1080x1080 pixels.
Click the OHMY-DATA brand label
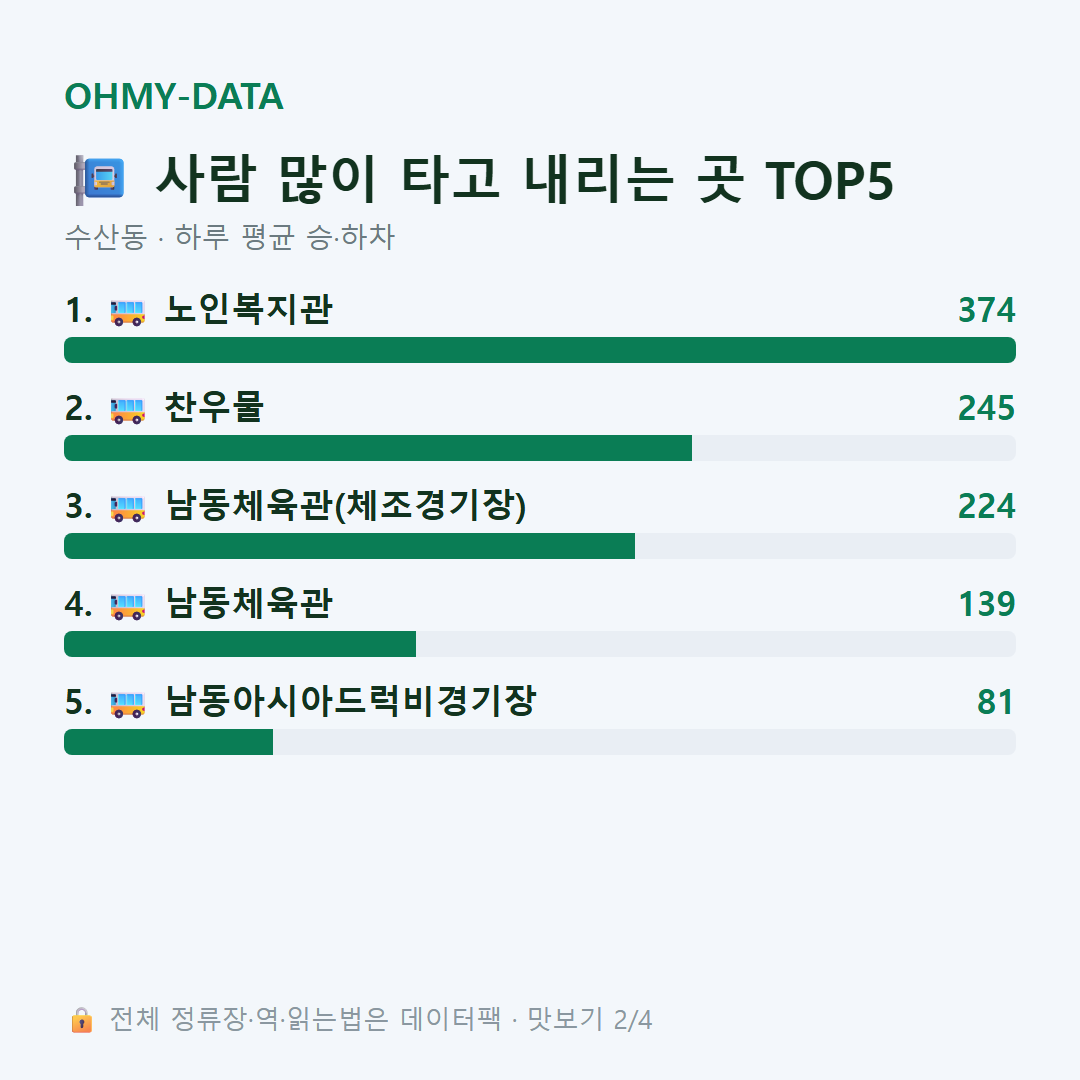174,96
